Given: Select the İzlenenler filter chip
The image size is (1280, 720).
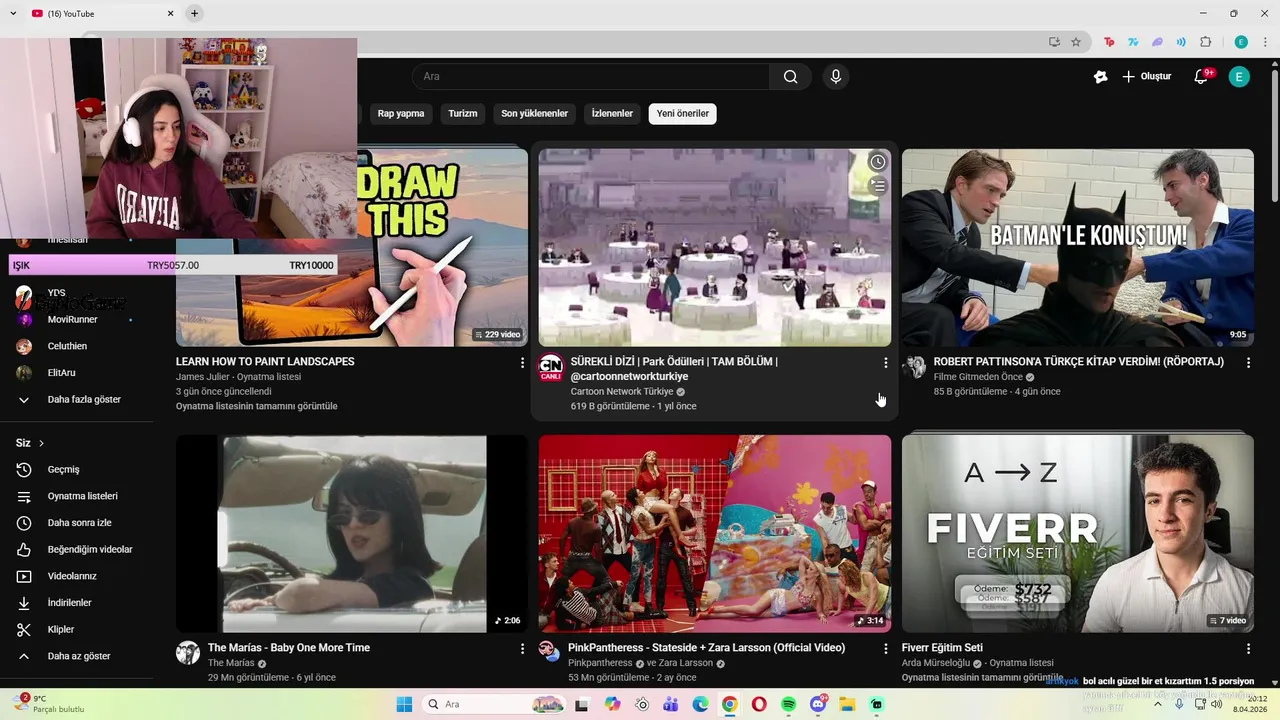Looking at the screenshot, I should coord(612,114).
